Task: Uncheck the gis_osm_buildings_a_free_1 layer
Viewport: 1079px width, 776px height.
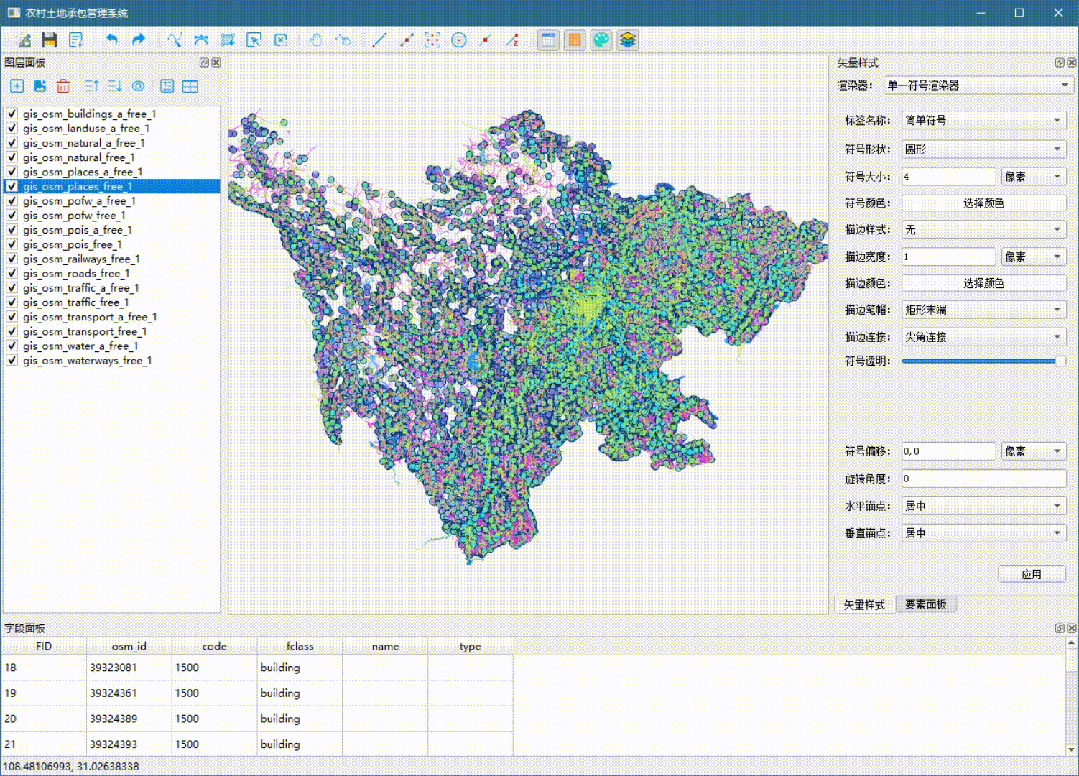Action: pos(10,114)
